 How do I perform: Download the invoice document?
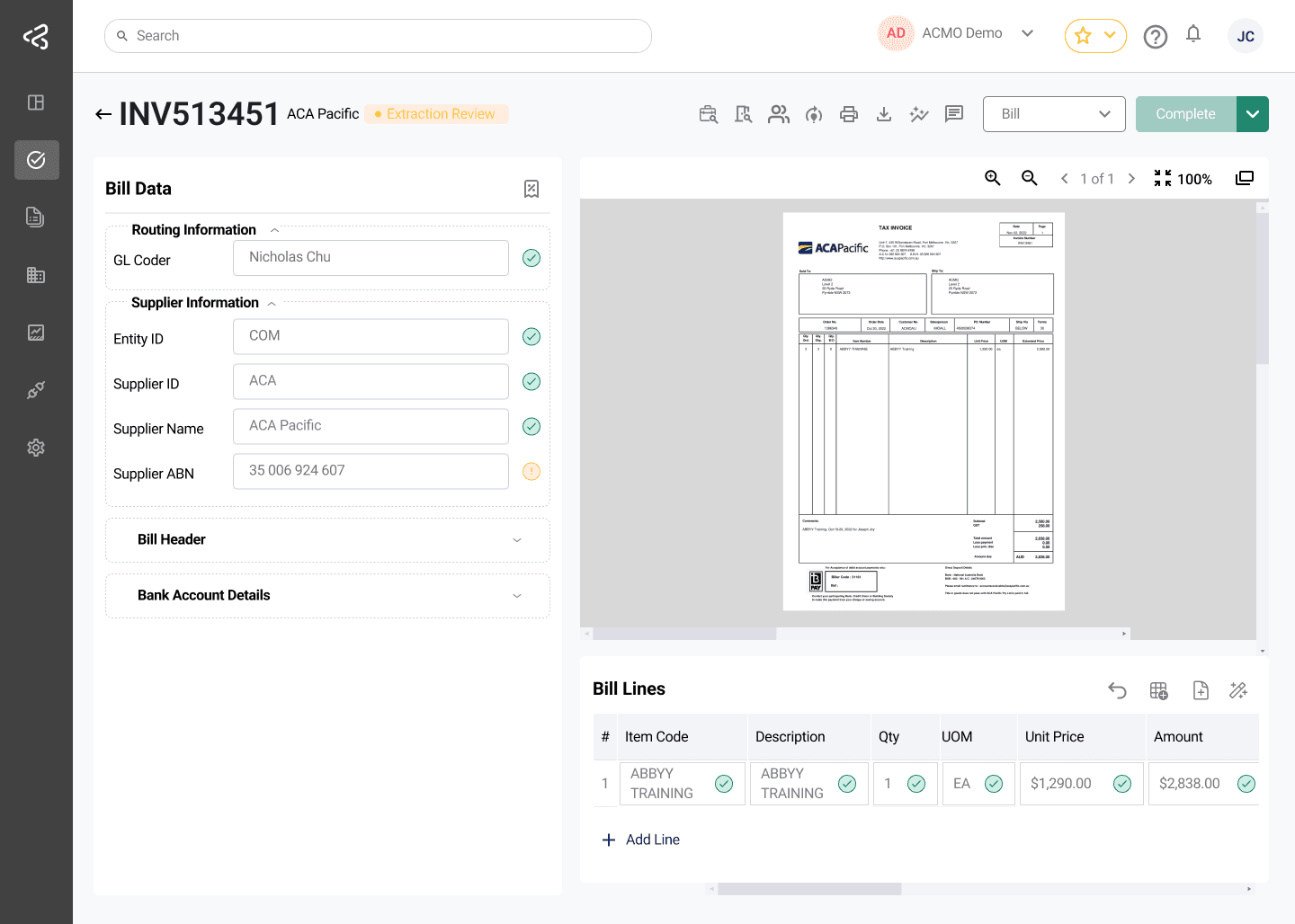click(x=883, y=114)
